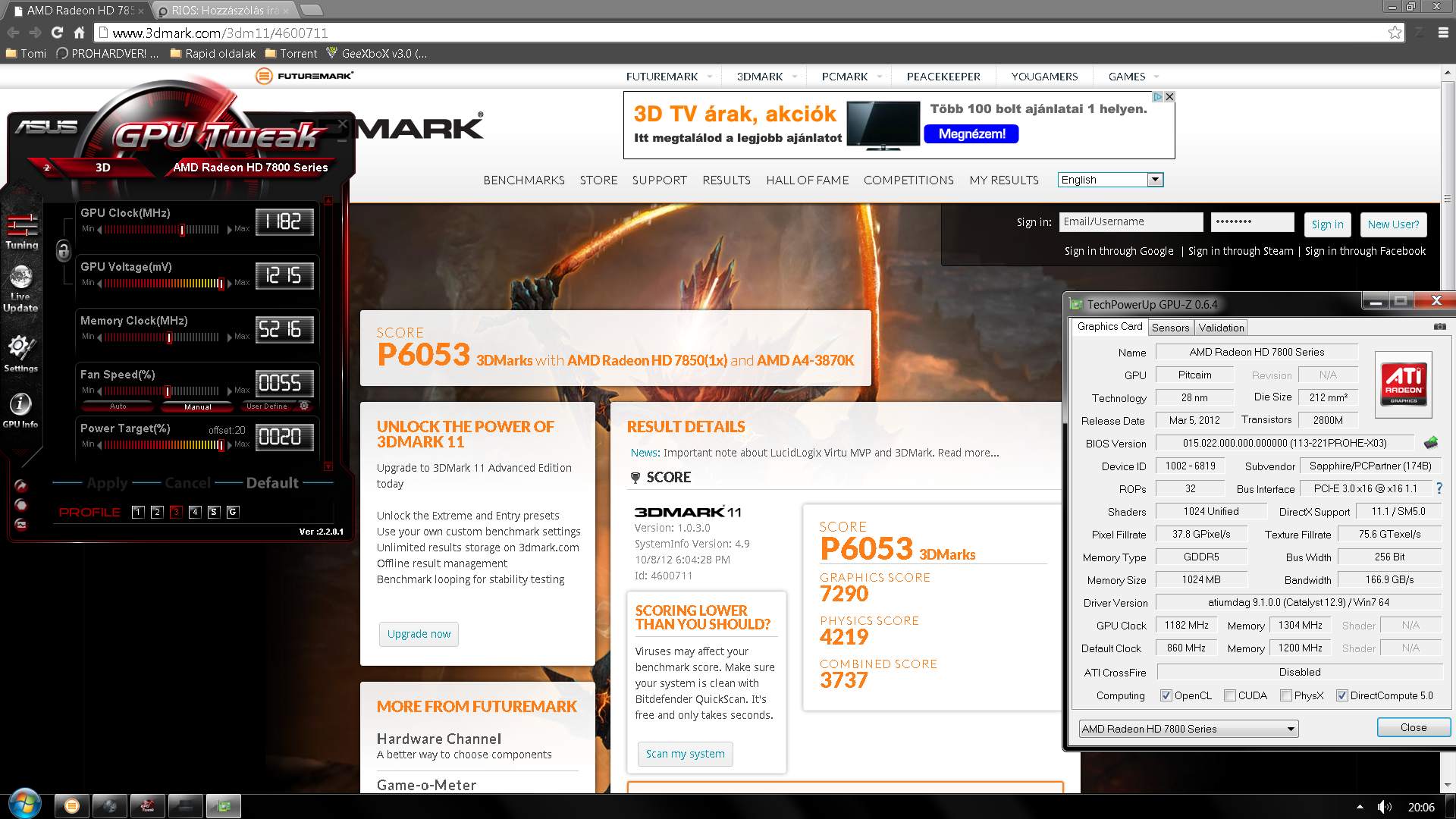Viewport: 1456px width, 819px height.
Task: Toggle the CUDA checkbox
Action: 1230,695
